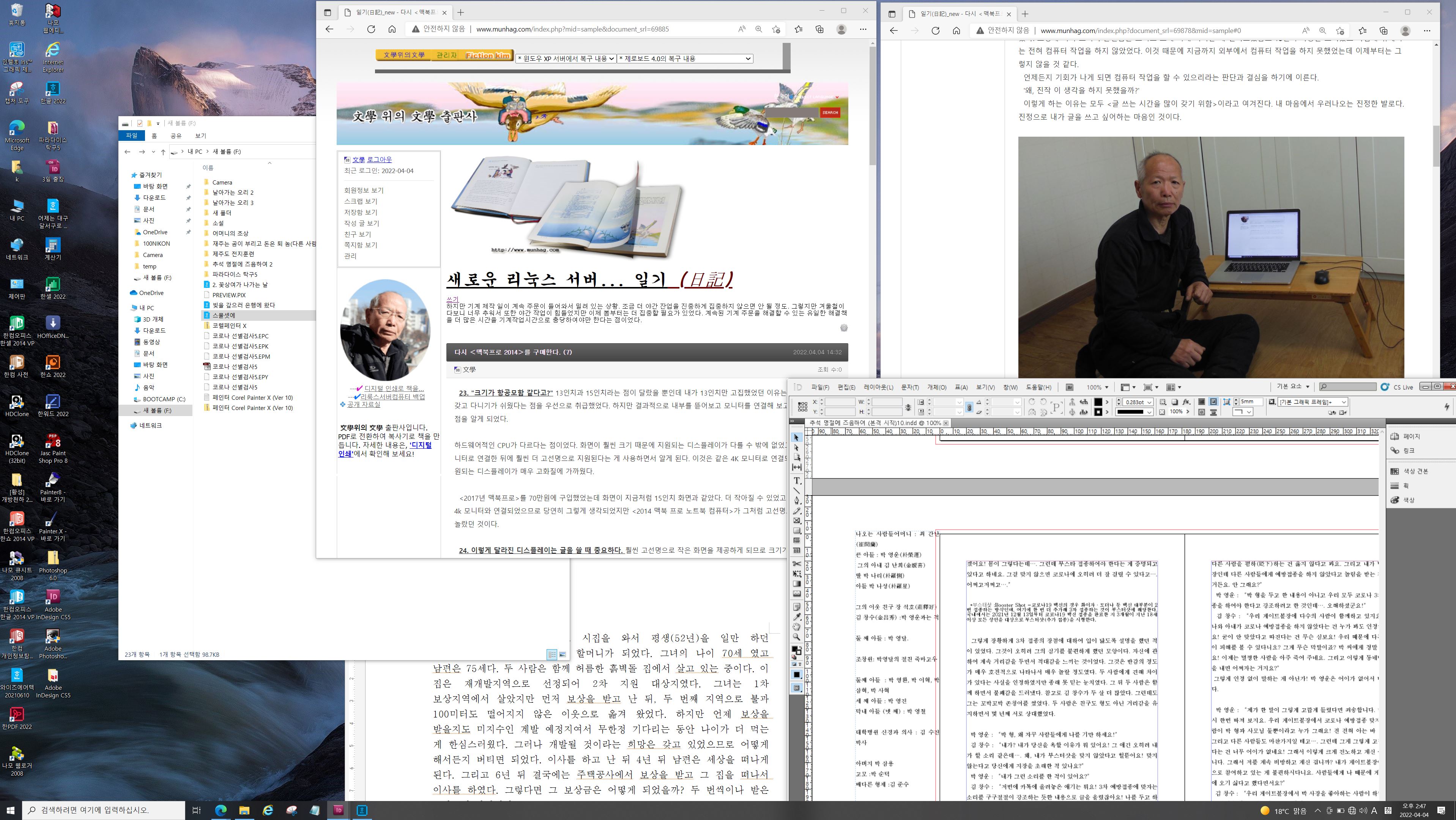
Task: Choose the Eyedropper tool
Action: pyautogui.click(x=797, y=617)
